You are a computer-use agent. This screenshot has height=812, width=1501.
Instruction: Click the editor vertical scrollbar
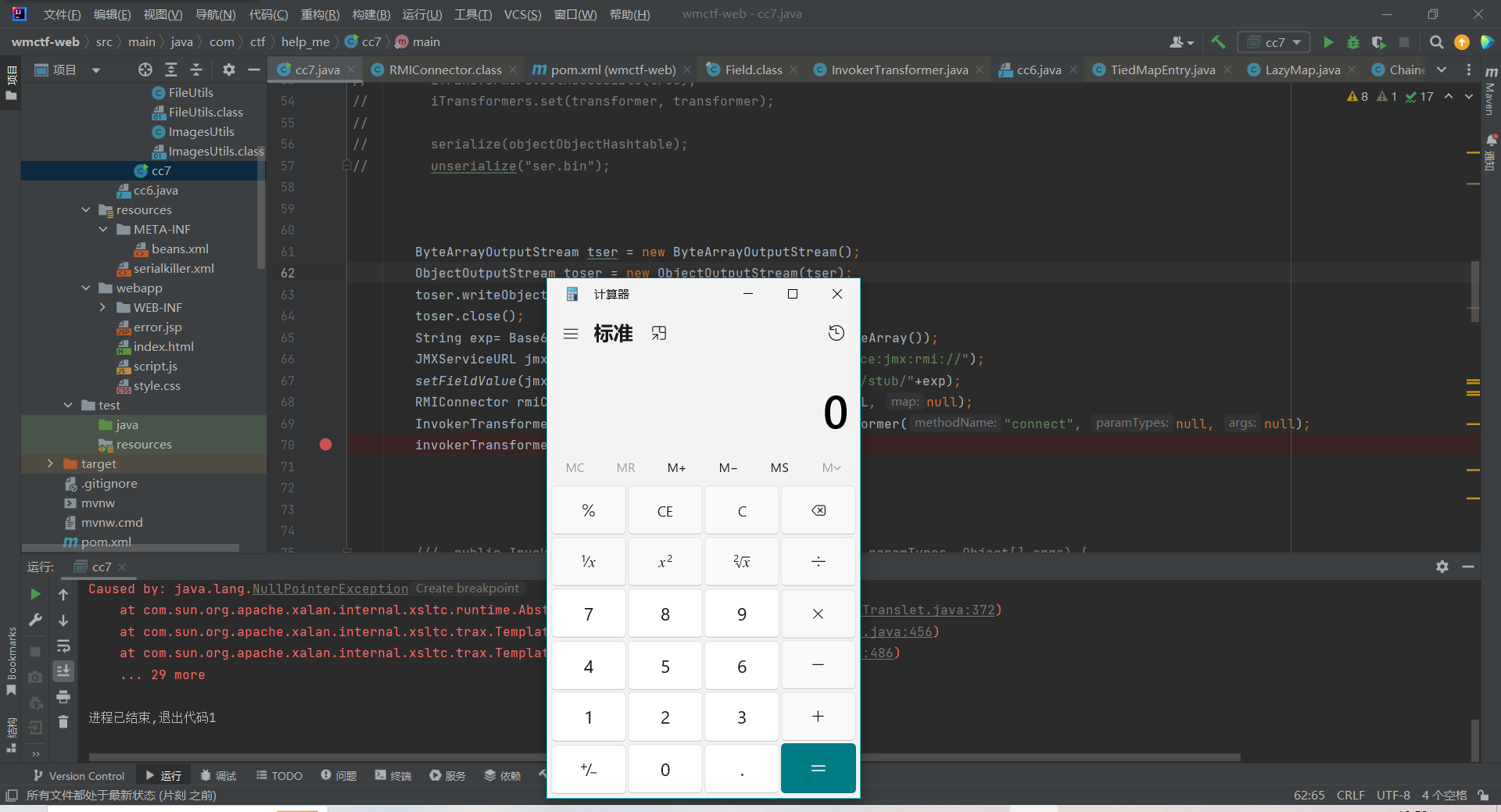(x=1474, y=291)
